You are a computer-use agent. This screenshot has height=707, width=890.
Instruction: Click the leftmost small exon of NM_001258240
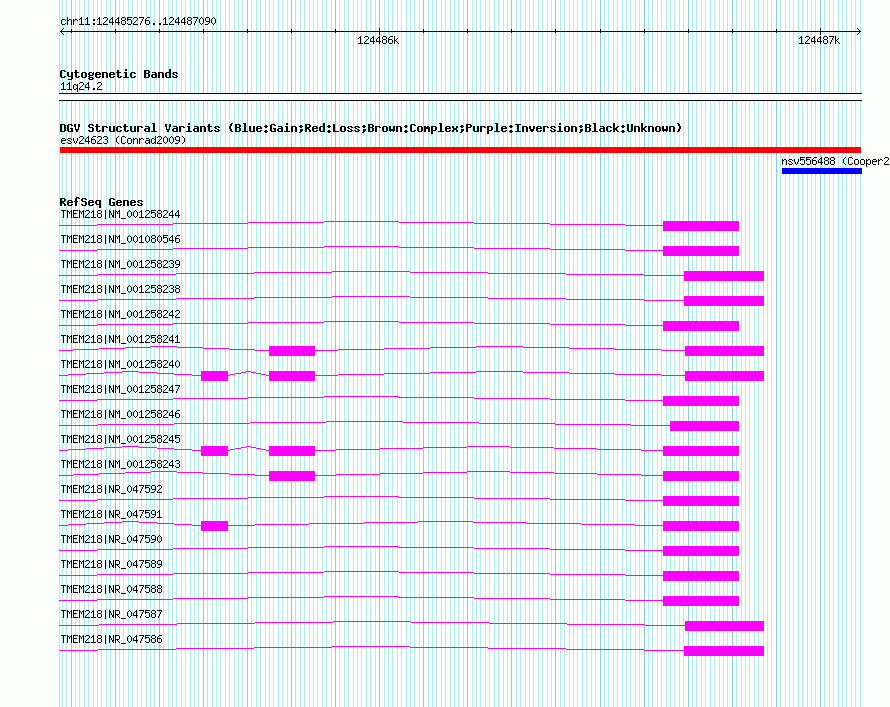(x=215, y=376)
